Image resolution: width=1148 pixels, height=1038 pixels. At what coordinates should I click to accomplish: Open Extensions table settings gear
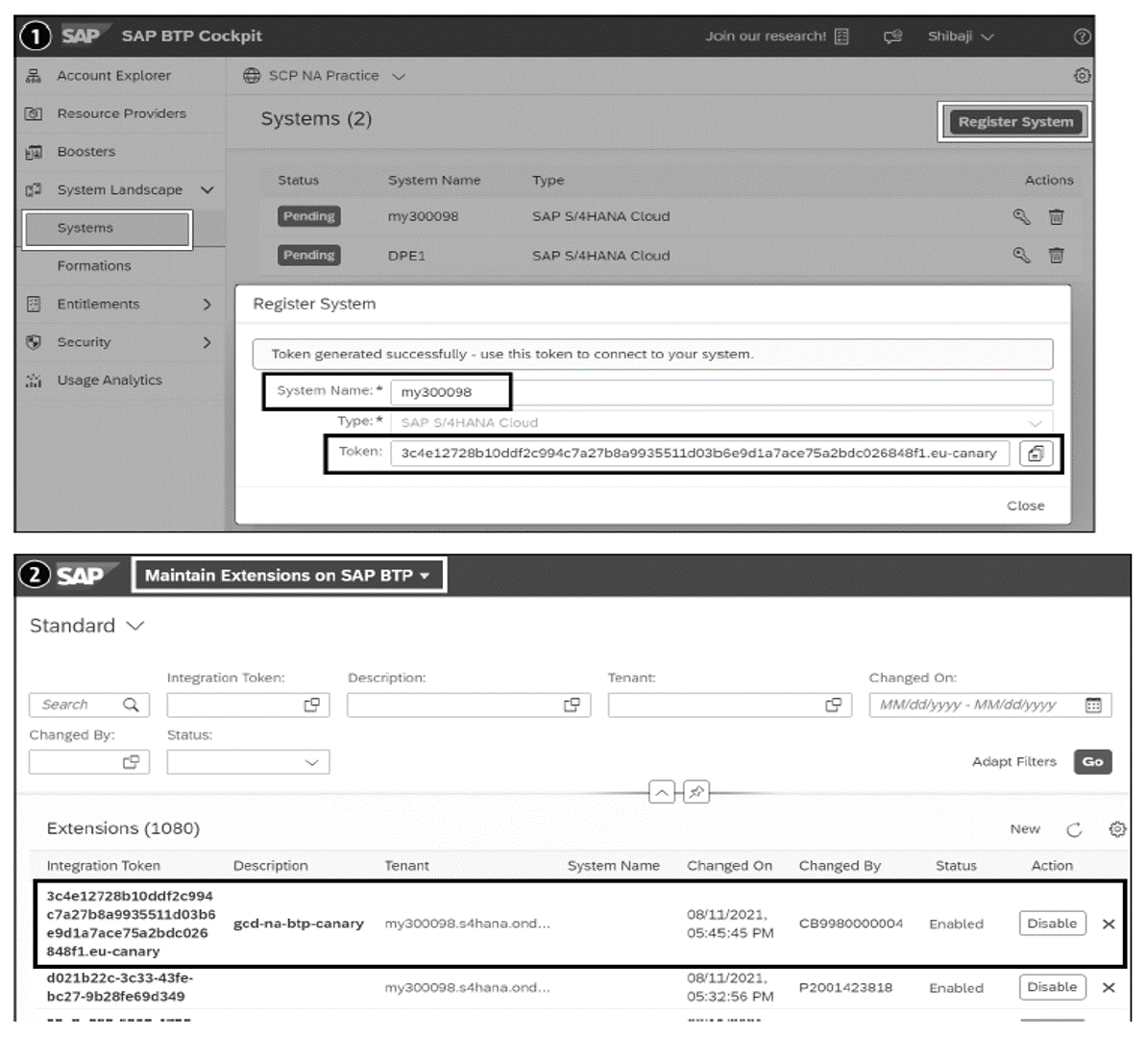1116,828
